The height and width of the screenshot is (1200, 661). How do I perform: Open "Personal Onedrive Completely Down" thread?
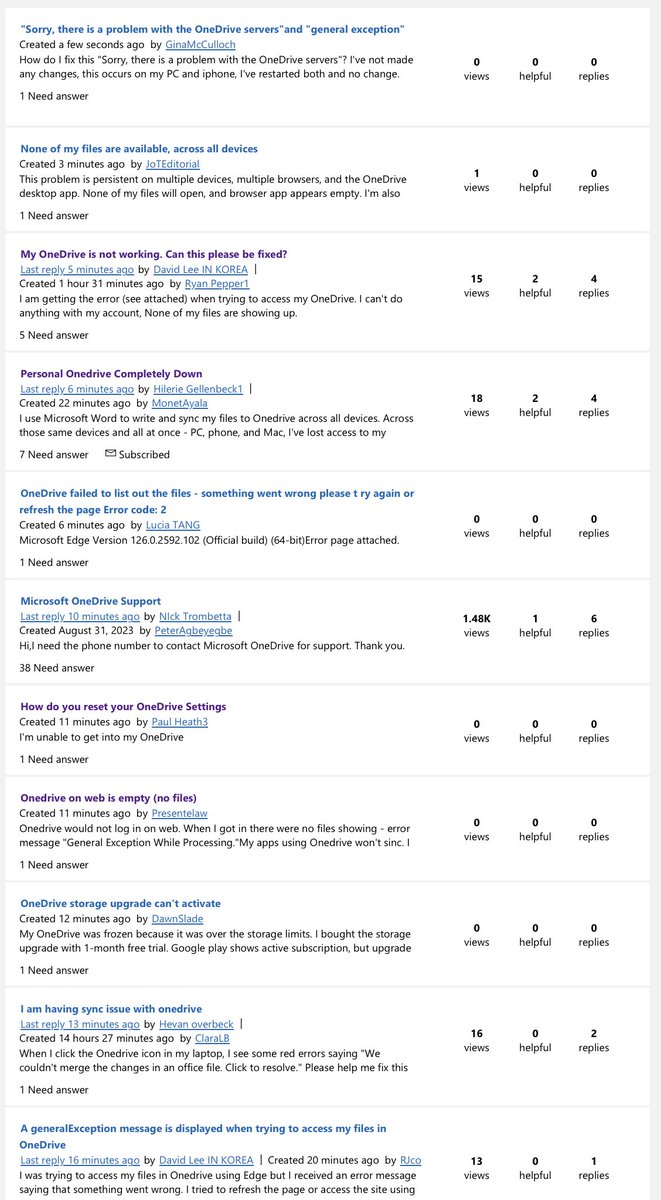point(111,374)
